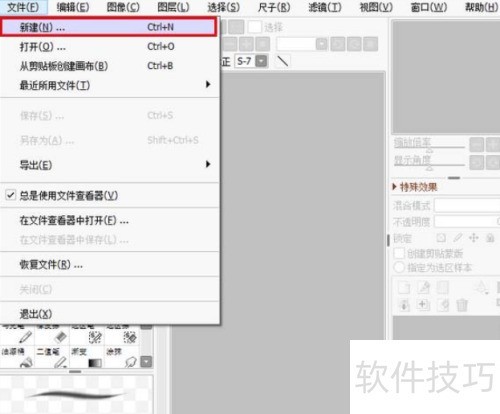Open the 选择(S) menu
The width and height of the screenshot is (500, 414).
click(223, 7)
